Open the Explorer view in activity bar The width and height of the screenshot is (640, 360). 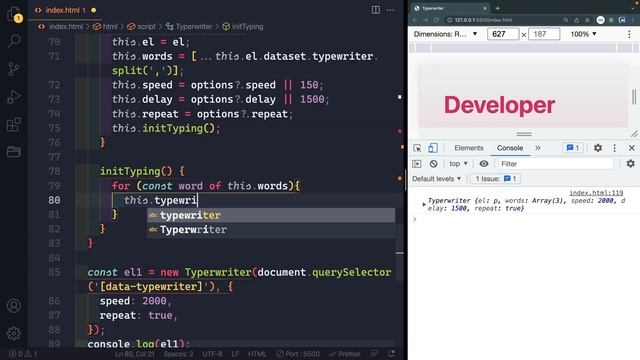[x=14, y=15]
